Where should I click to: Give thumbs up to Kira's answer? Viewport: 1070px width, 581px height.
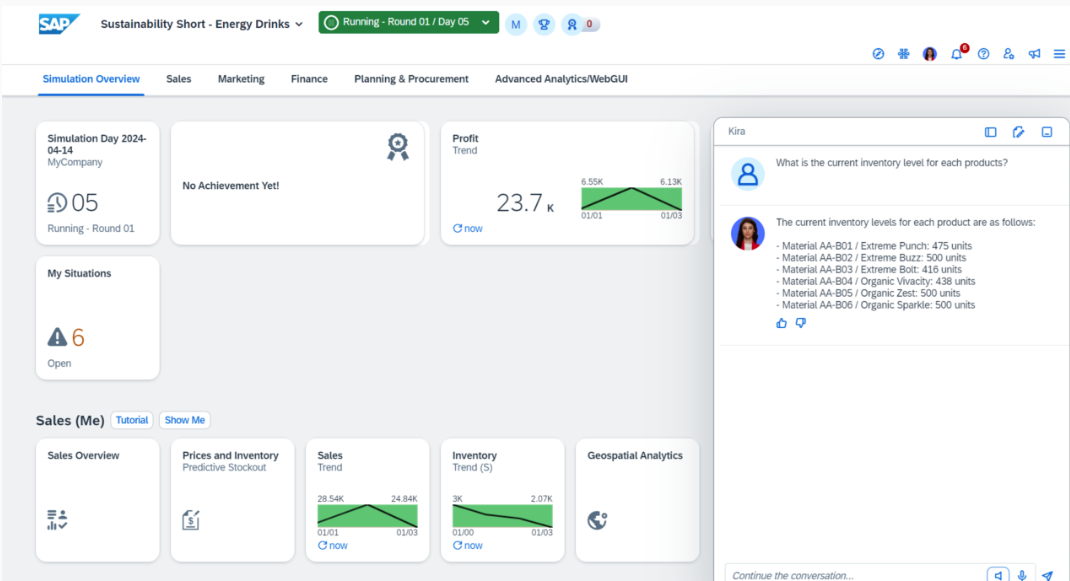pyautogui.click(x=781, y=323)
